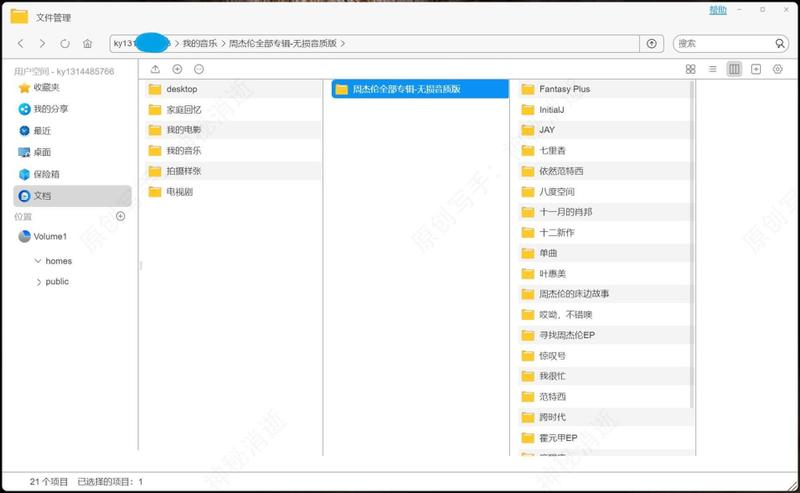Open the 十二新作 folder

[605, 233]
